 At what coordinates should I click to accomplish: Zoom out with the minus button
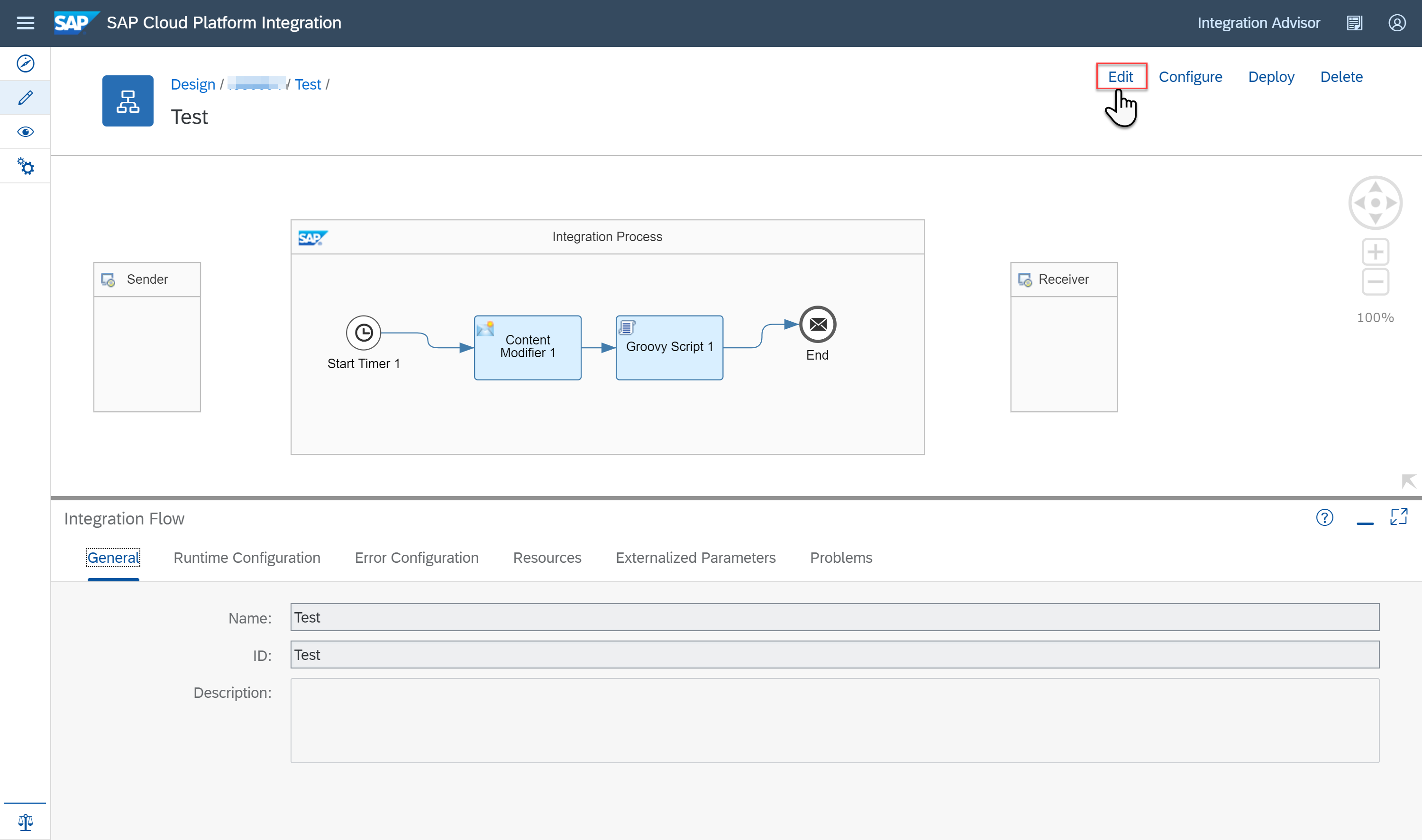coord(1375,281)
